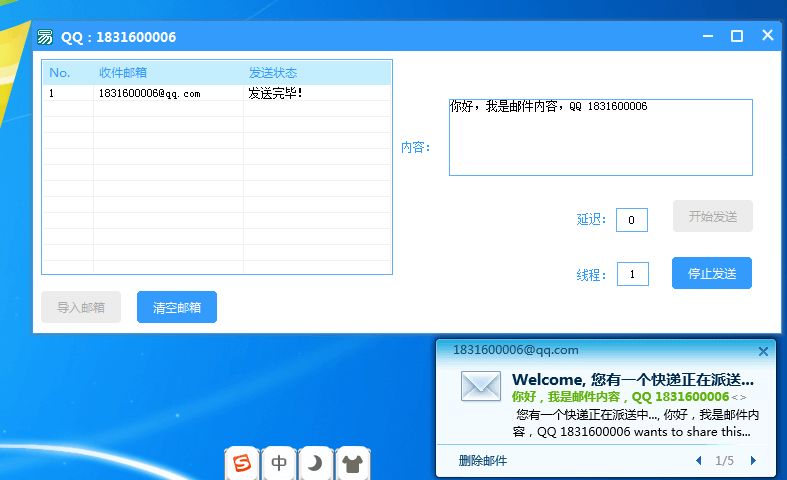Screen dimensions: 787x480
Task: Open the shirt skin icon in IME toolbar
Action: pyautogui.click(x=352, y=463)
